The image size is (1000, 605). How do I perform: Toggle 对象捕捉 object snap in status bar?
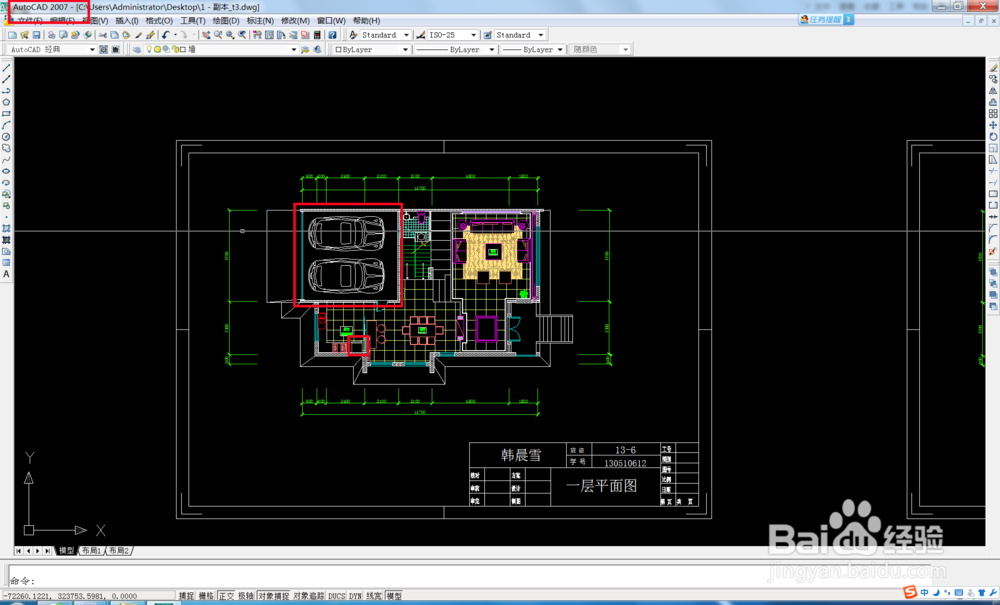pyautogui.click(x=273, y=596)
